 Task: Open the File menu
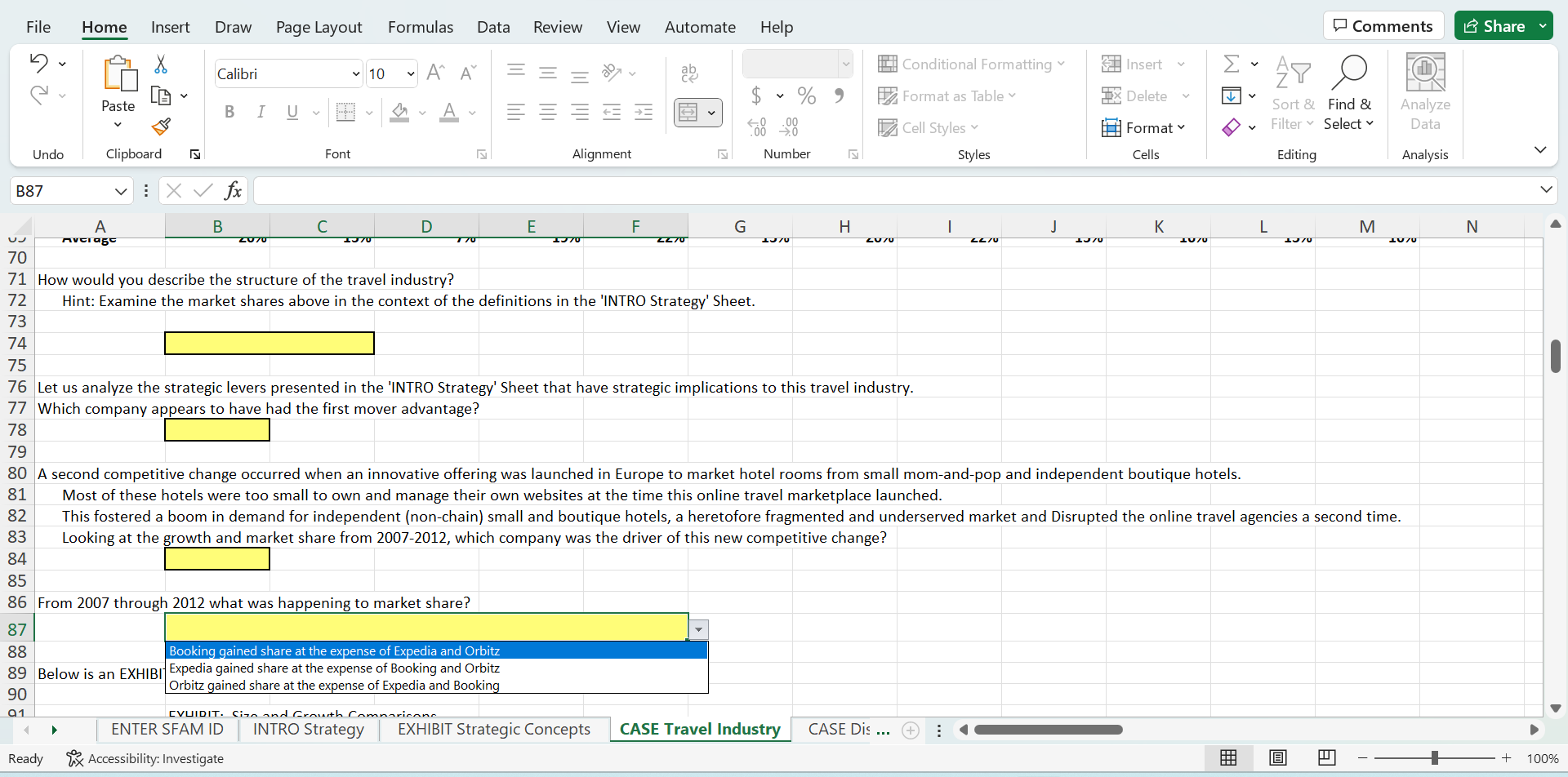point(38,27)
